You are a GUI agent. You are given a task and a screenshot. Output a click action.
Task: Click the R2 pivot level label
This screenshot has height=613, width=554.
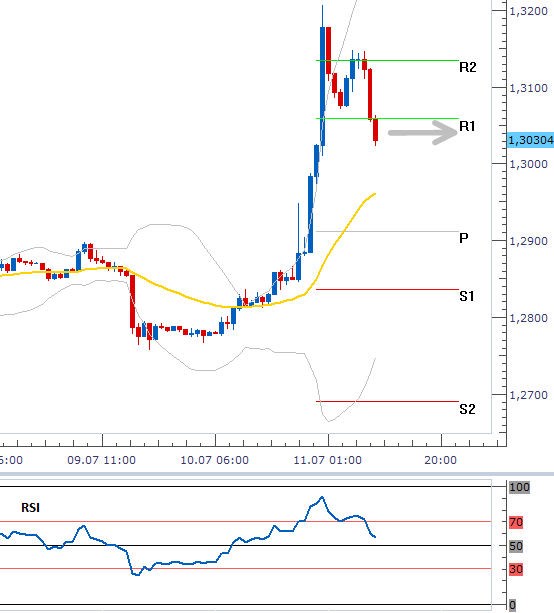(468, 67)
